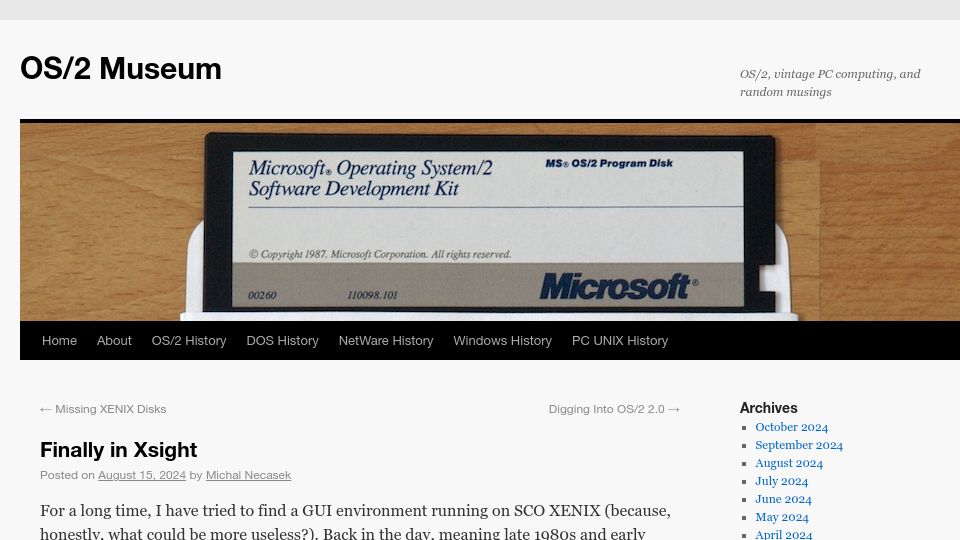Screen dimensions: 960x540
Task: Open PC UNIX History menu item
Action: pyautogui.click(x=620, y=340)
